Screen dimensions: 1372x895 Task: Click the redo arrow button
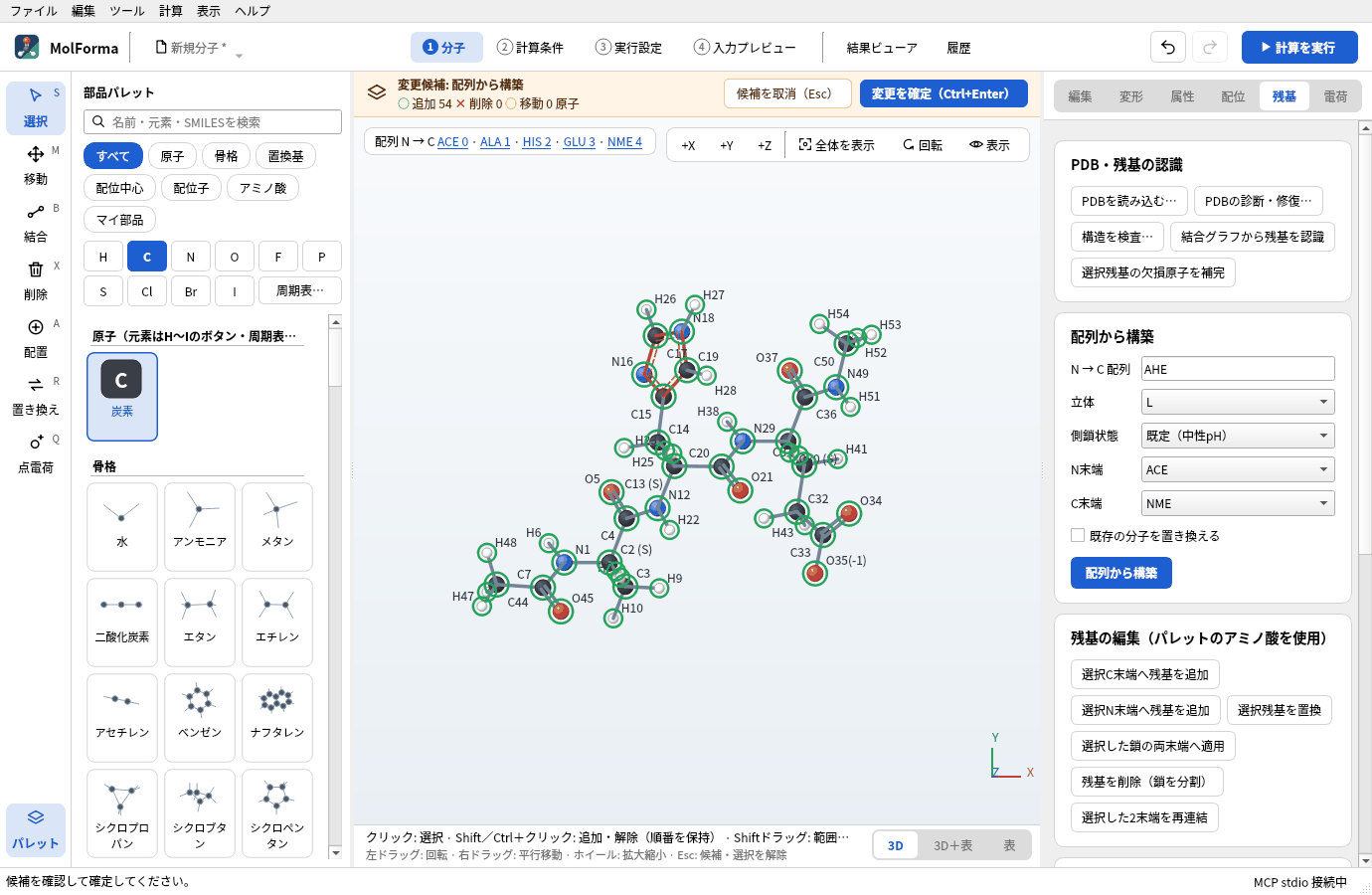(1210, 47)
